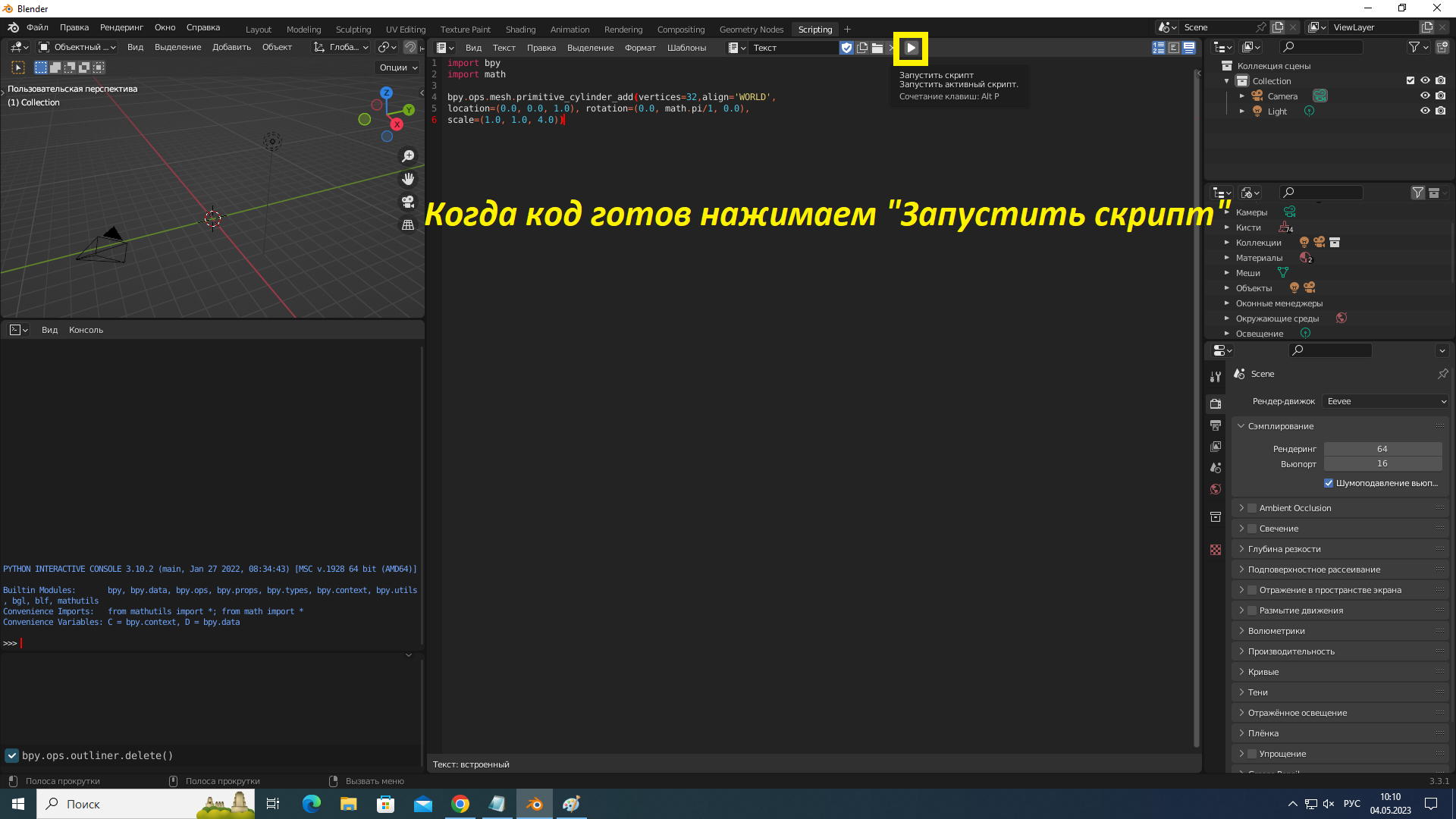Open the Файл menu
The image size is (1456, 819).
click(x=37, y=27)
